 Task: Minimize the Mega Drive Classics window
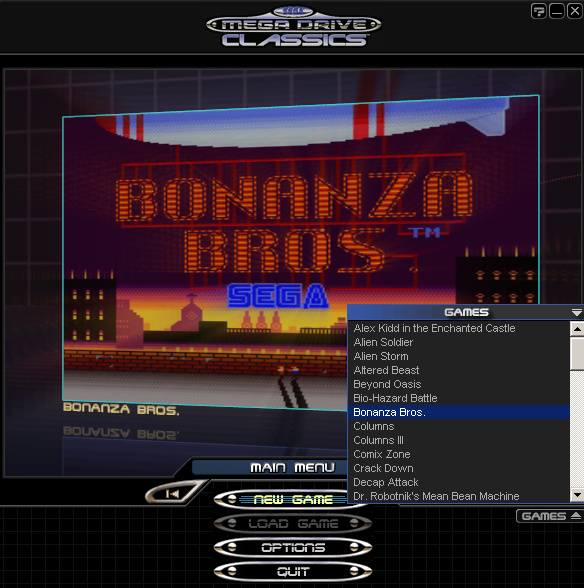pos(557,11)
